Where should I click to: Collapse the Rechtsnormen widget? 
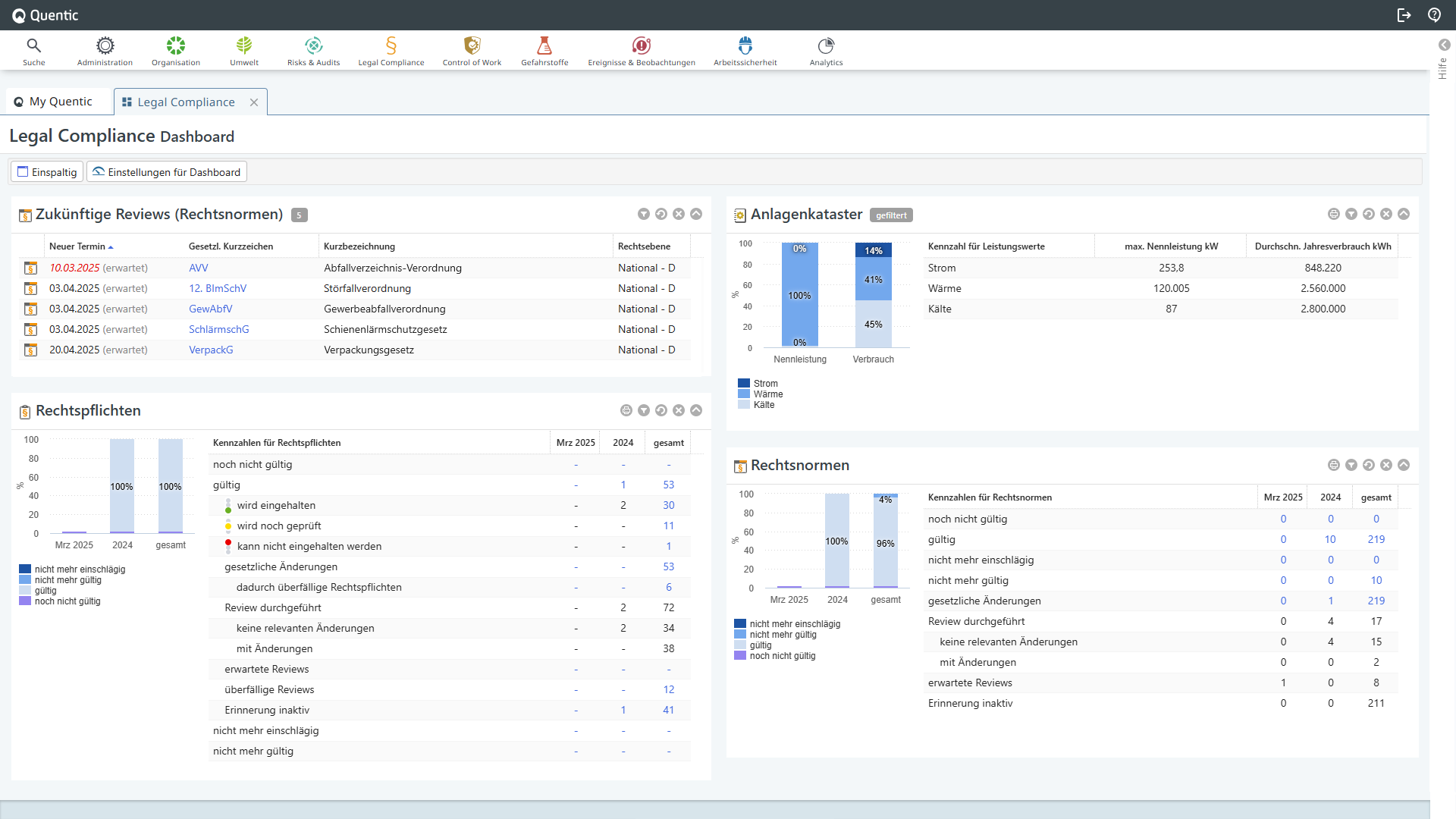coord(1404,465)
